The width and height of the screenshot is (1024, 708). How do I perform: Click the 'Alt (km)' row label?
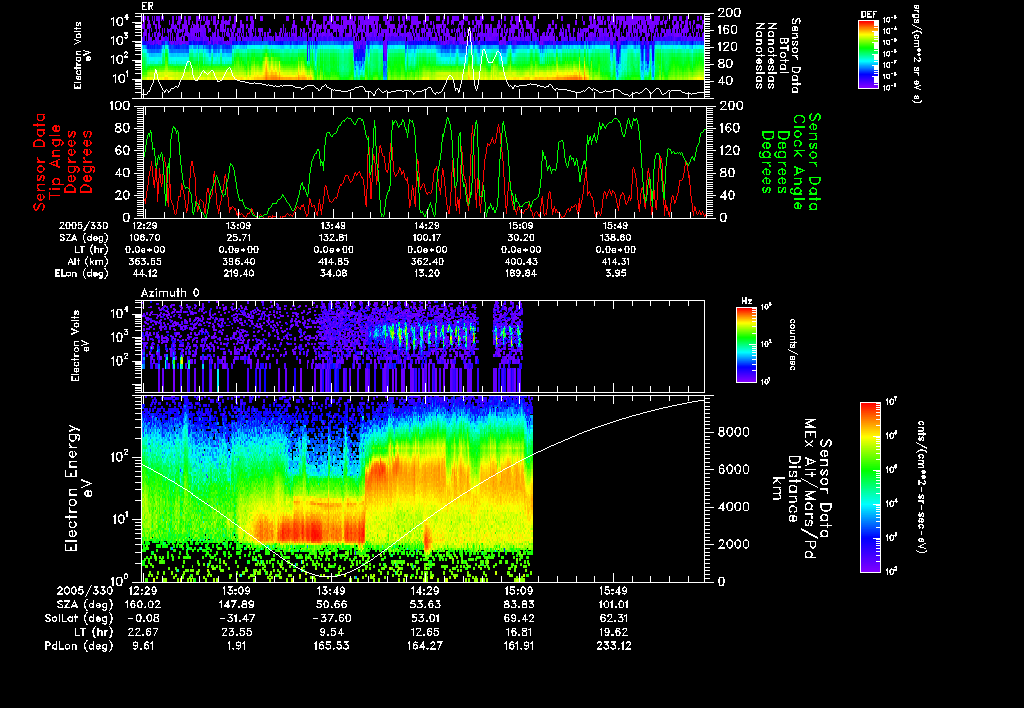tap(90, 261)
